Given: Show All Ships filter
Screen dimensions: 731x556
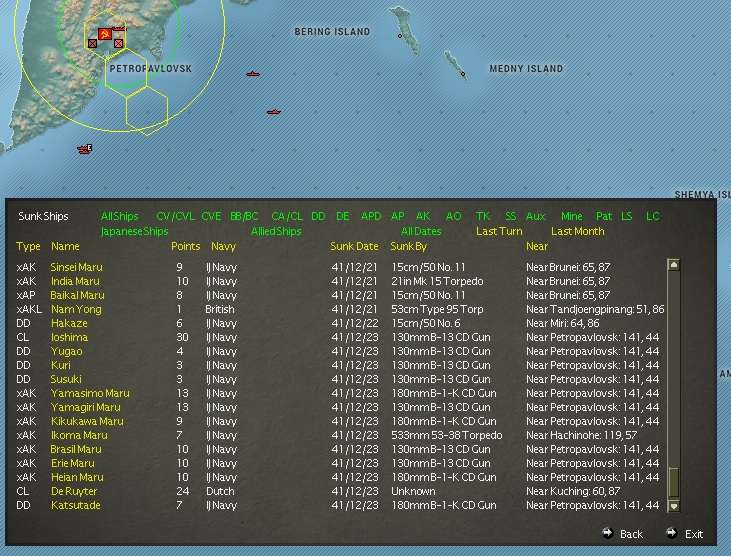Looking at the screenshot, I should coord(120,216).
